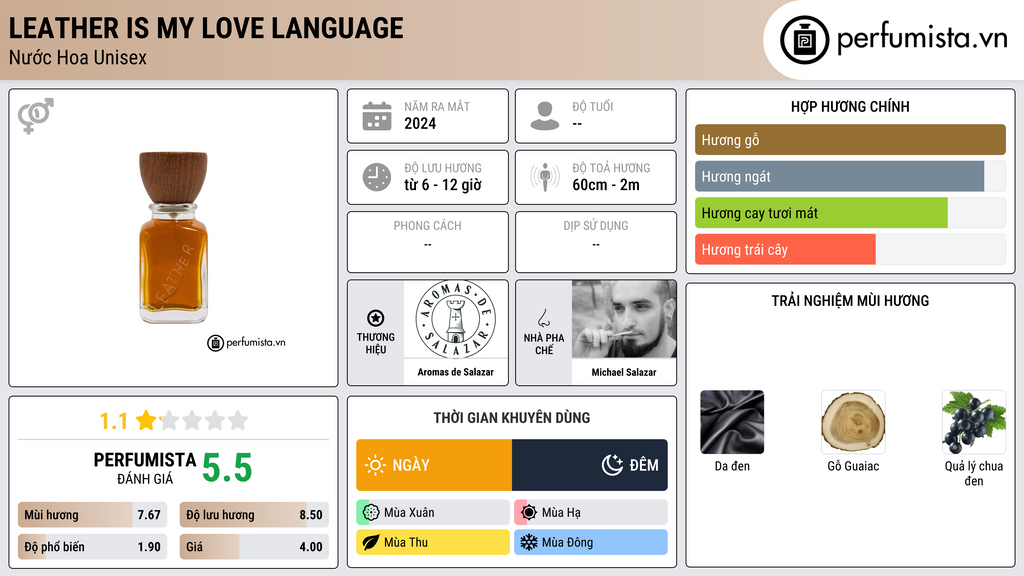Click the Perfumista đánh giá label

coord(144,468)
